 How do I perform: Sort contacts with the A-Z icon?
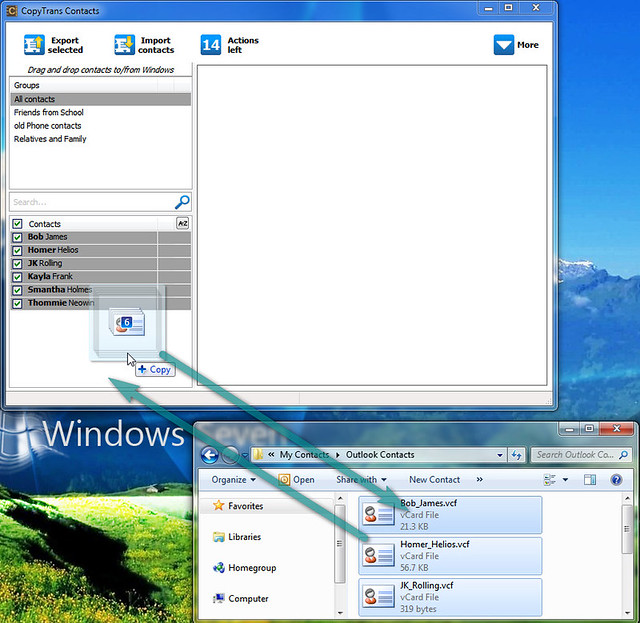[x=182, y=223]
